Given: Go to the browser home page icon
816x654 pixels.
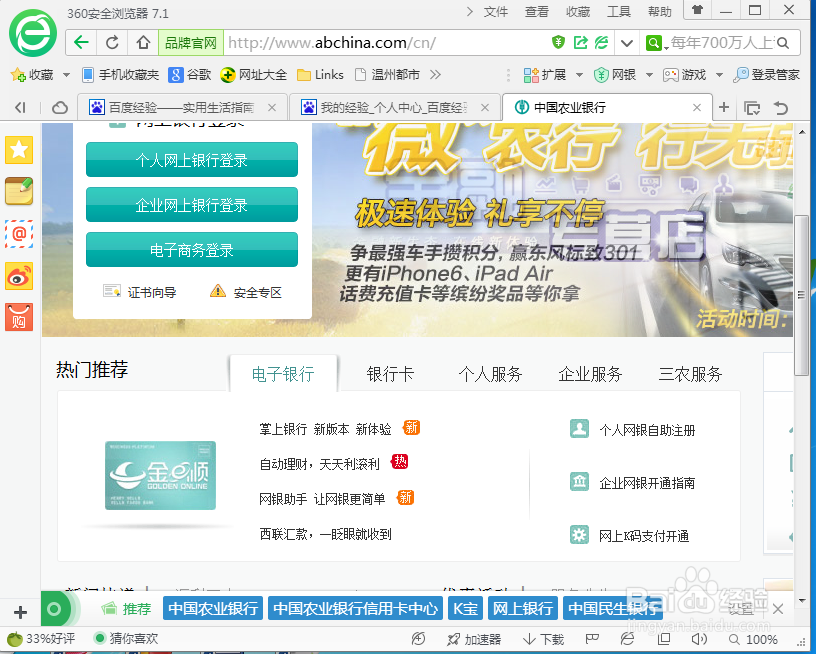Looking at the screenshot, I should (143, 42).
